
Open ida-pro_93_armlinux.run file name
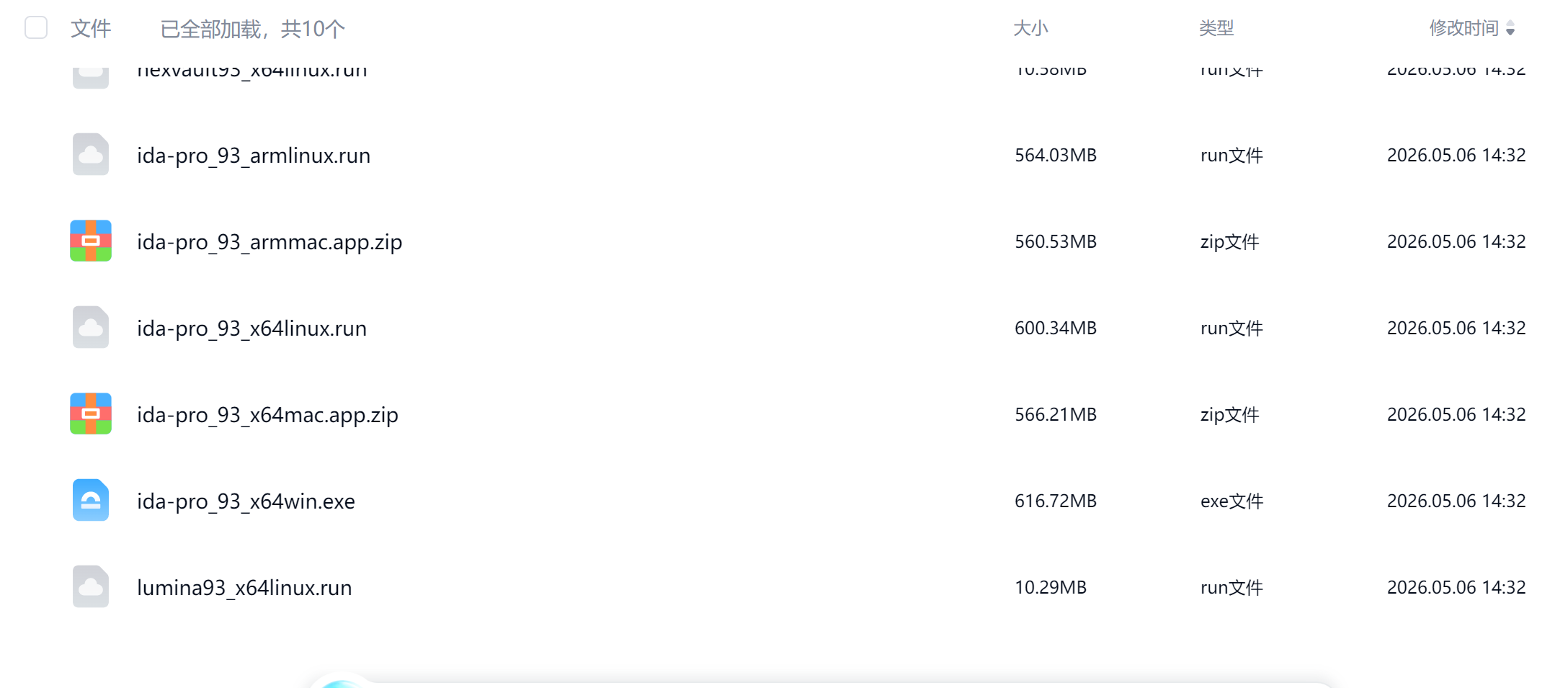pos(254,156)
